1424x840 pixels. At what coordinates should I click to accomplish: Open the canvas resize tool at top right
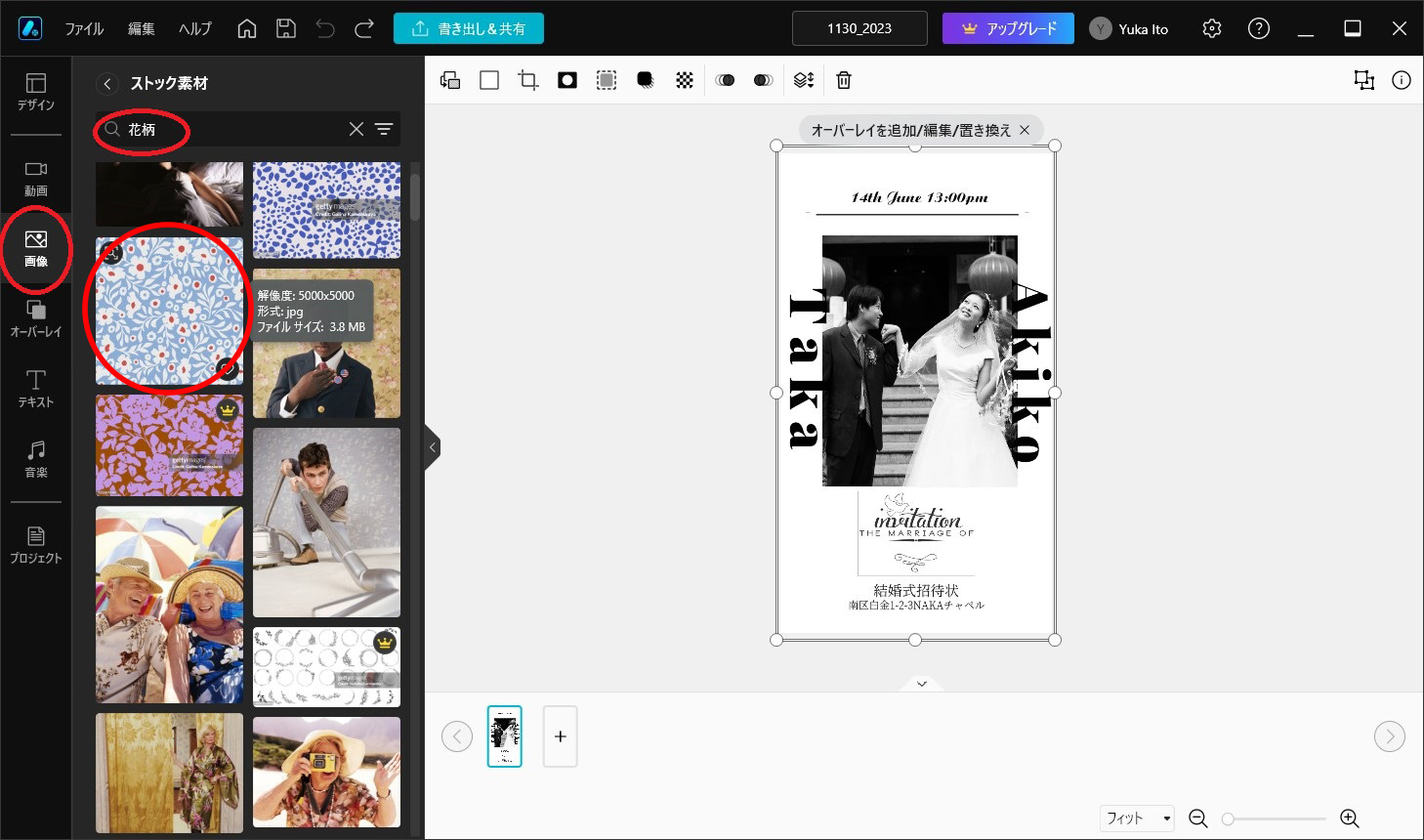[1363, 80]
